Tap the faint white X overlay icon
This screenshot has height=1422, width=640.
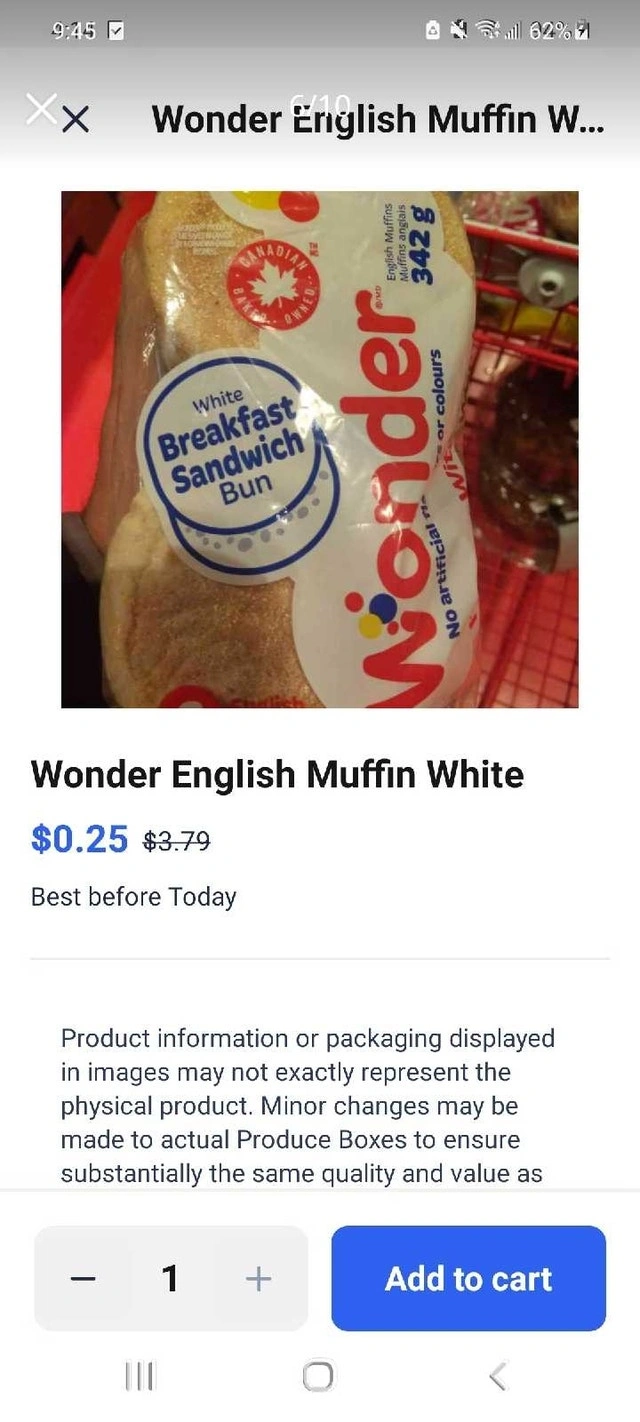pyautogui.click(x=40, y=108)
